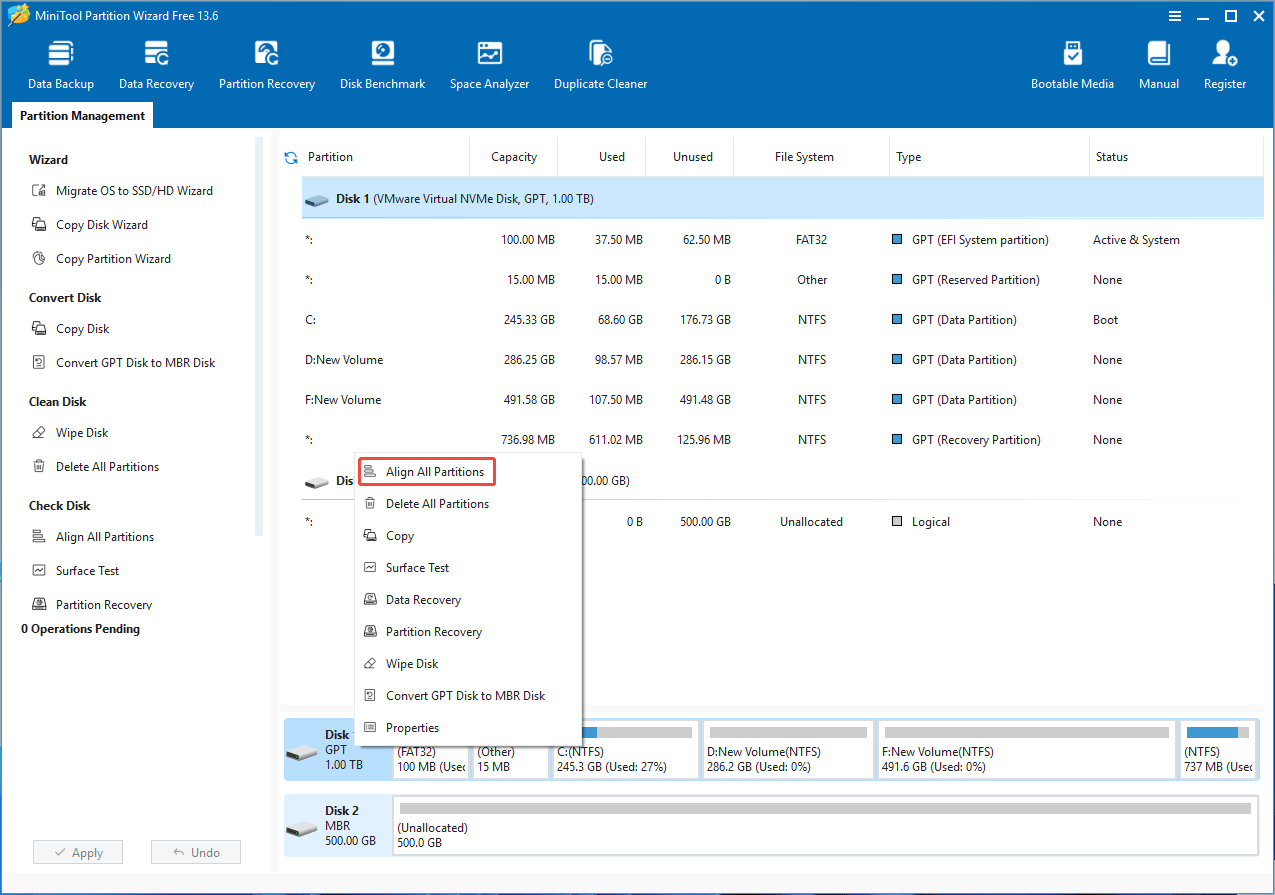Viewport: 1275px width, 895px height.
Task: Open the Manual
Action: coord(1159,66)
